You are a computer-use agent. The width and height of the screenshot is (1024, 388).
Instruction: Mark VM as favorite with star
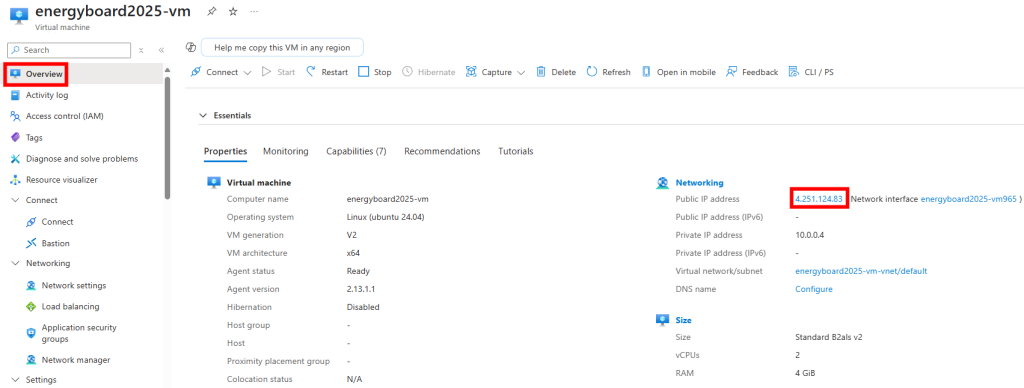tap(232, 12)
